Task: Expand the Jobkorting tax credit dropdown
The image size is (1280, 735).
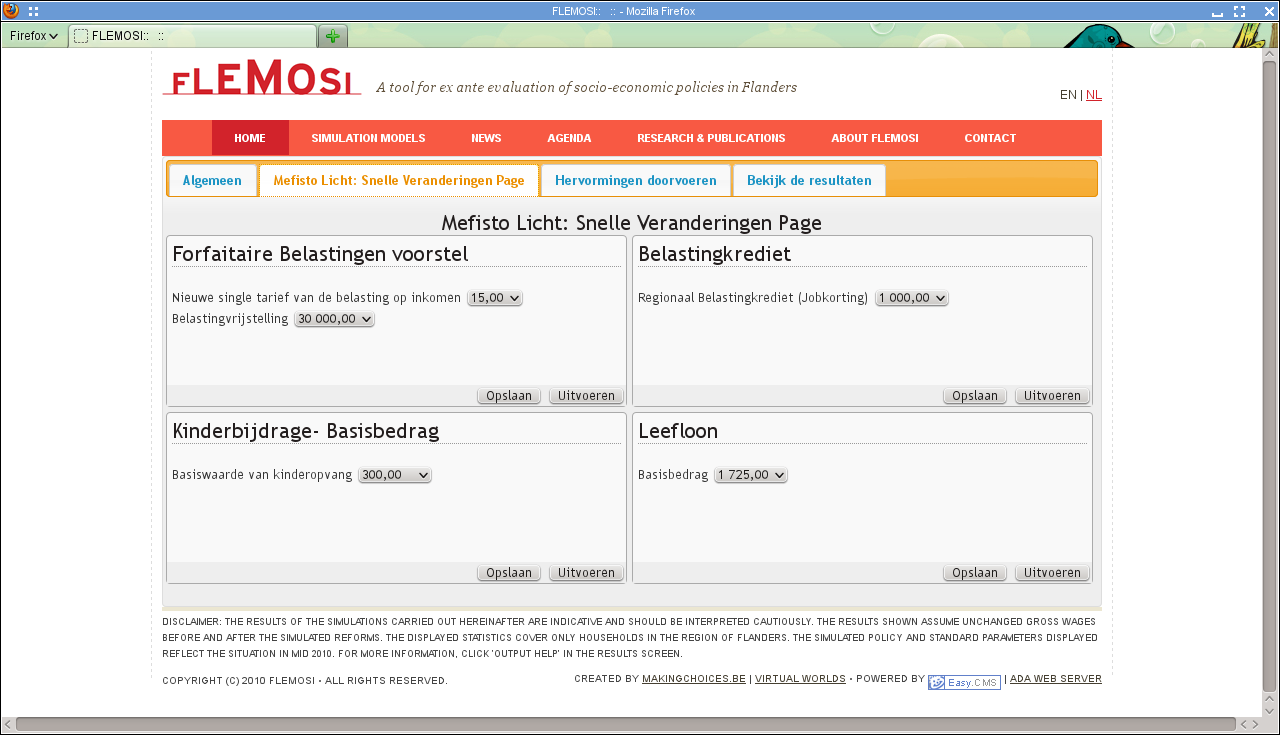Action: coord(911,298)
